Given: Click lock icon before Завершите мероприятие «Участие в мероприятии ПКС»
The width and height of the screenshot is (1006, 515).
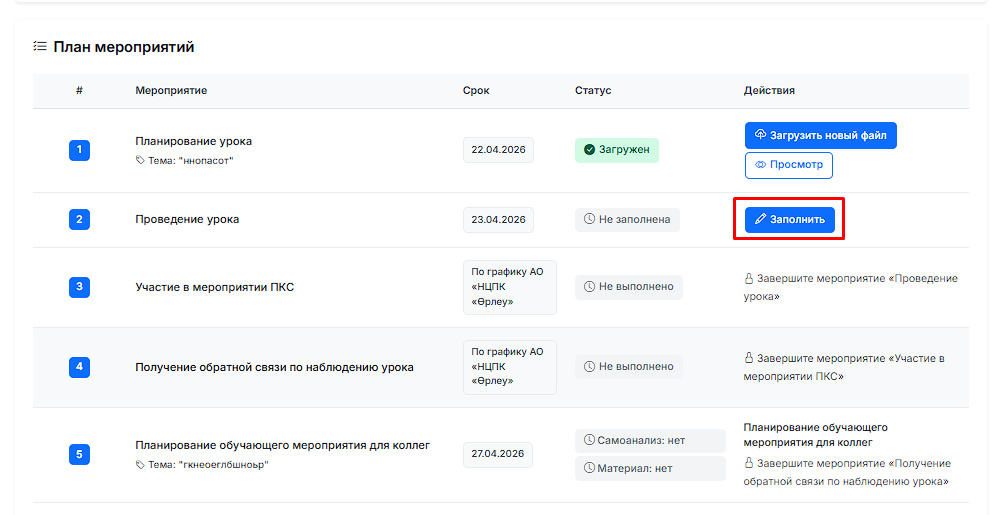Looking at the screenshot, I should [749, 358].
